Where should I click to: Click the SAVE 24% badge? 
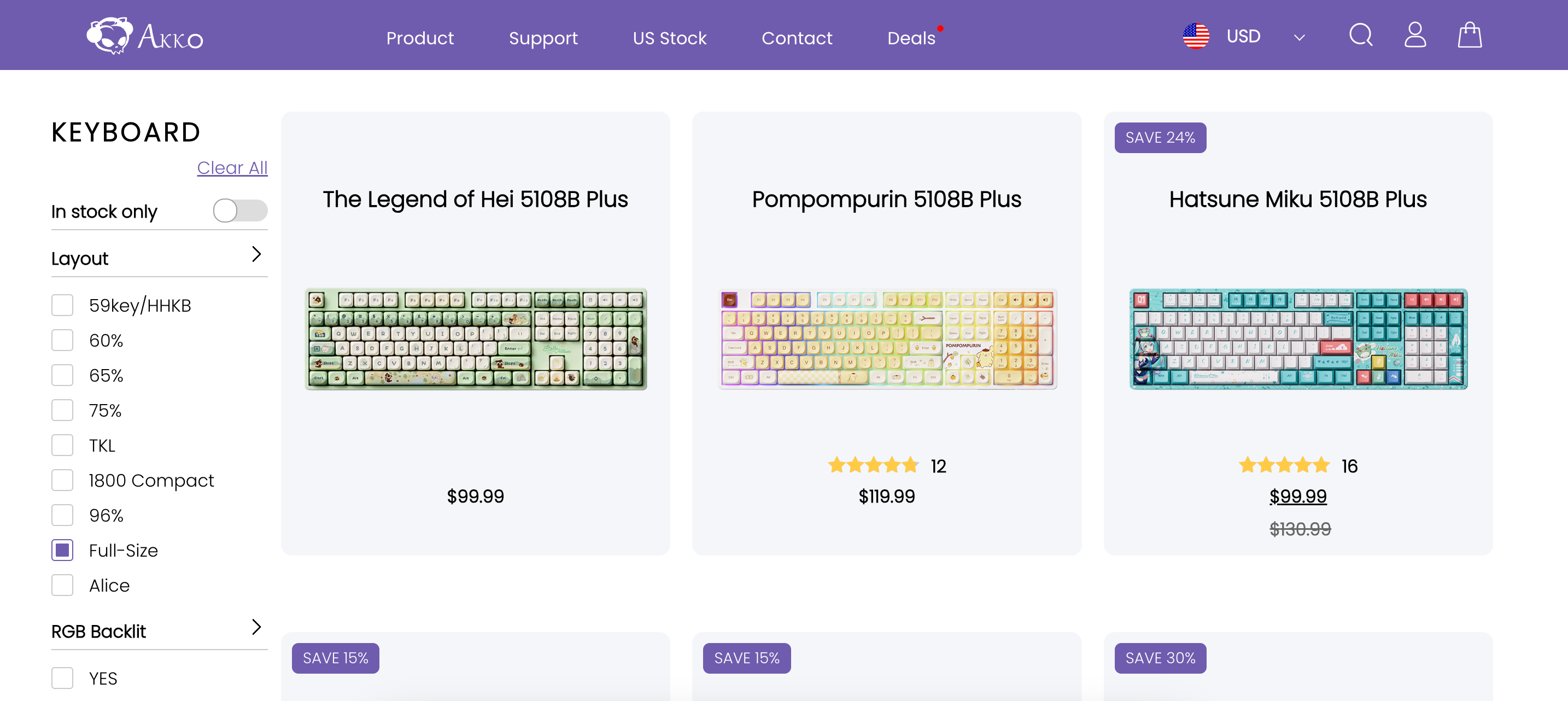pos(1160,138)
